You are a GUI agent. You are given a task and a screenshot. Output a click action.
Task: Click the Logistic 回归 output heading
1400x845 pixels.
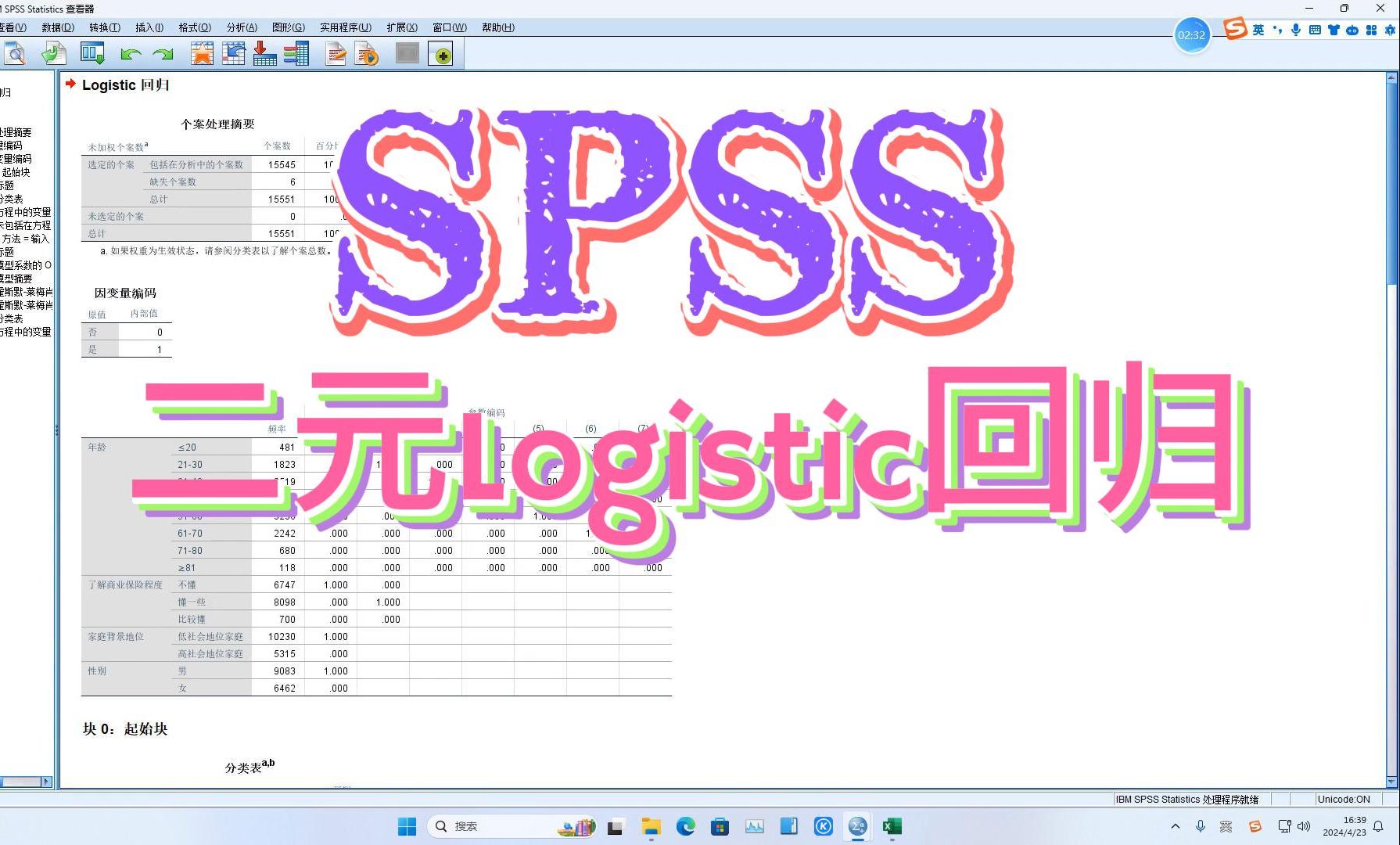125,84
